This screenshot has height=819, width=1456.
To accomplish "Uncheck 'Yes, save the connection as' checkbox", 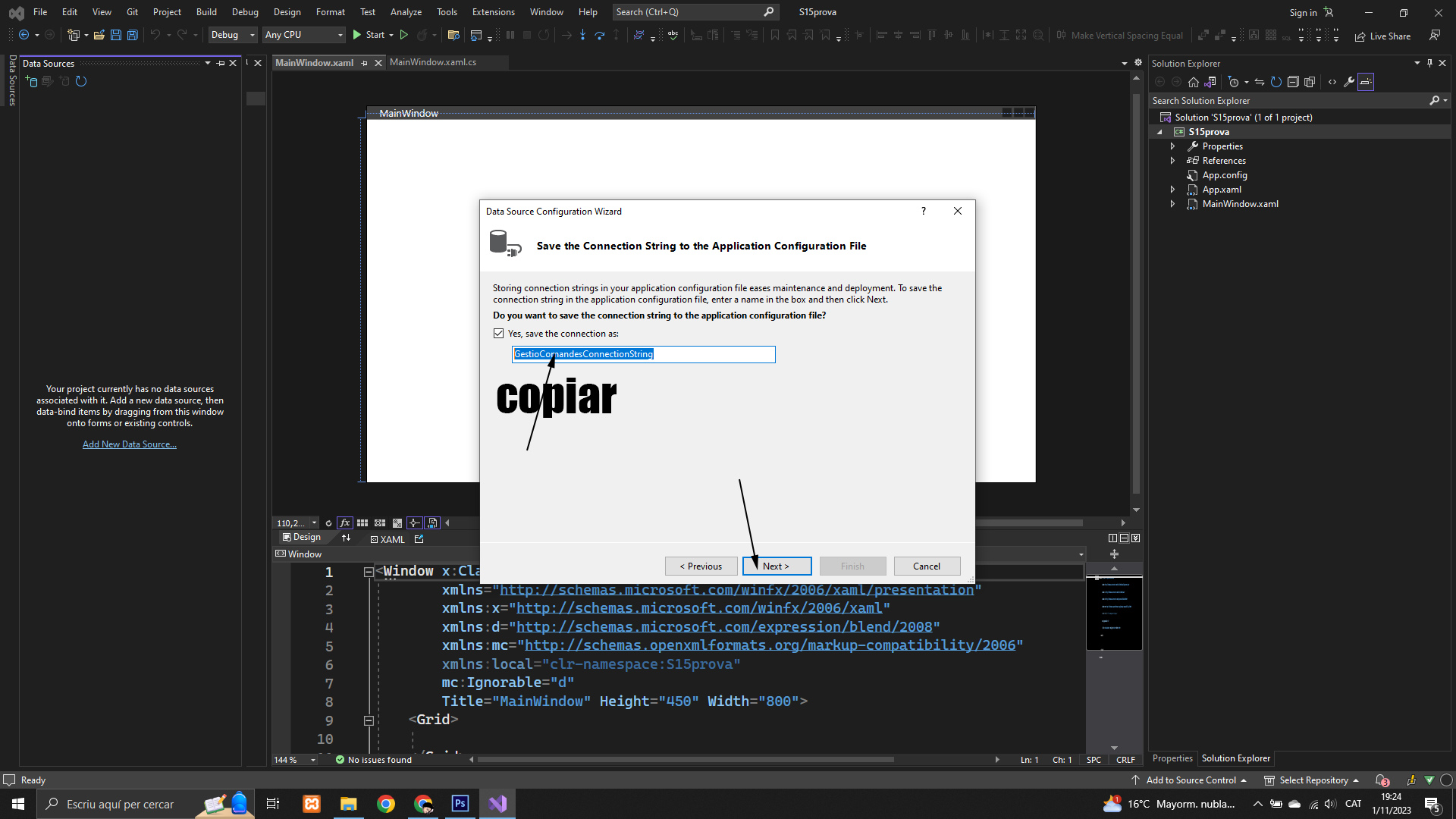I will 499,334.
